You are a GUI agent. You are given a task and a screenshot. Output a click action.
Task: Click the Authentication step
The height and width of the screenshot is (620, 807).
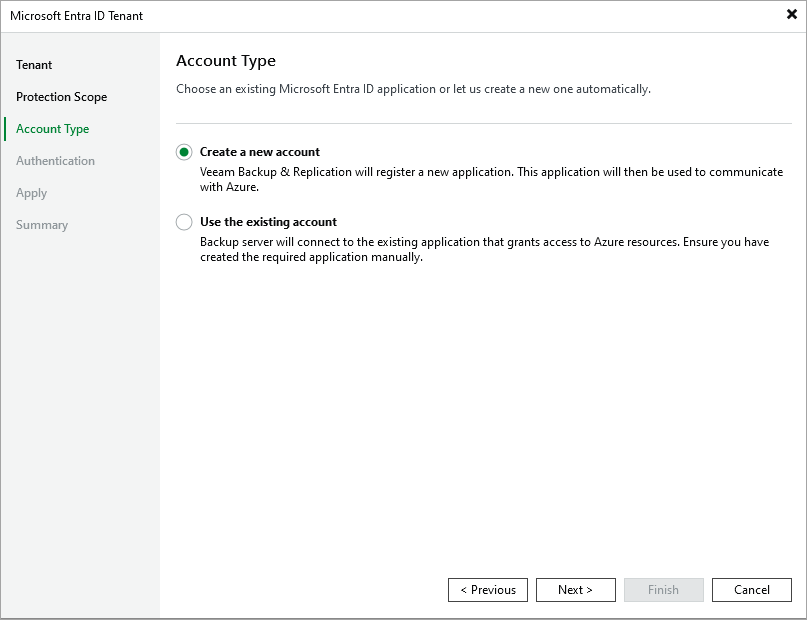pos(55,160)
